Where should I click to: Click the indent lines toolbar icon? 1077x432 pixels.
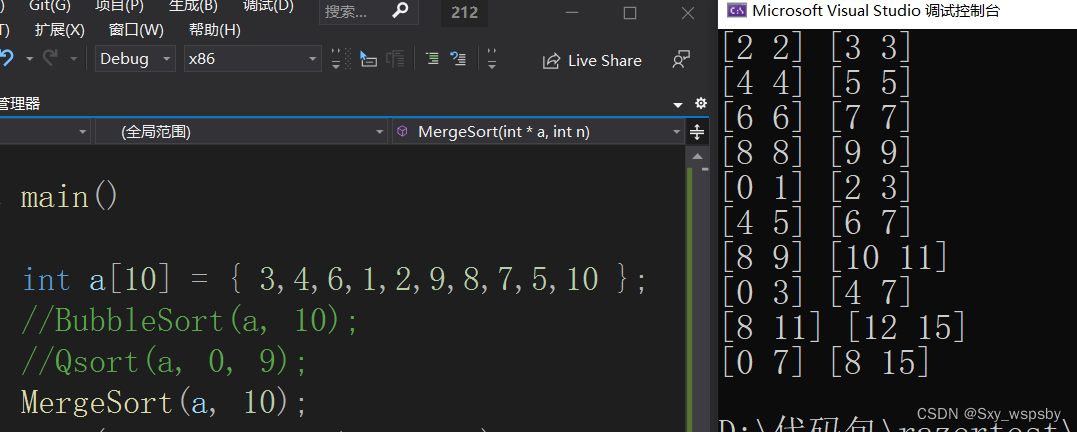click(x=432, y=59)
